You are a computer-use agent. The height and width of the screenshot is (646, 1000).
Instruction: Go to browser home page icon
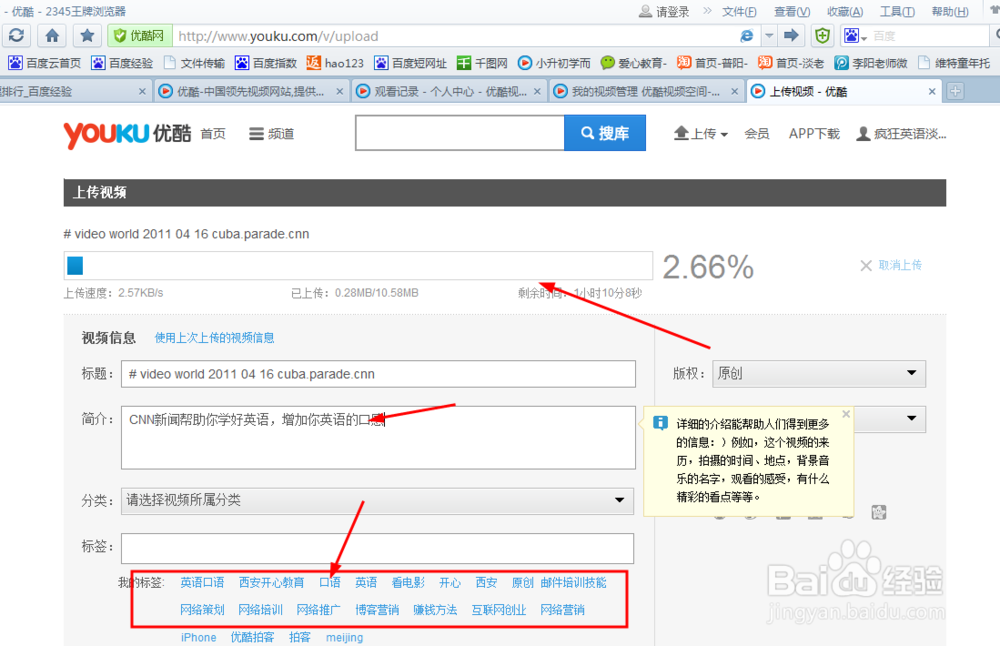[x=52, y=36]
